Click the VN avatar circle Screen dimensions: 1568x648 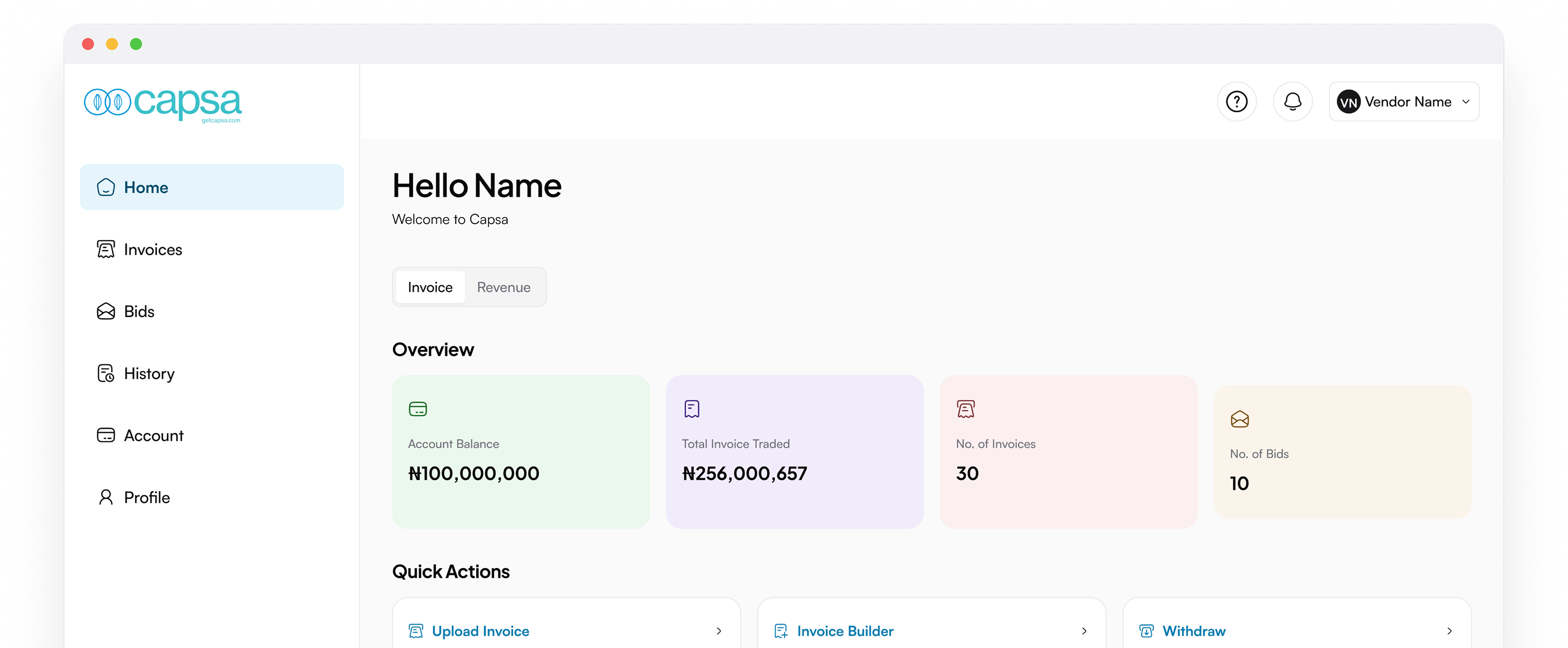pos(1348,102)
